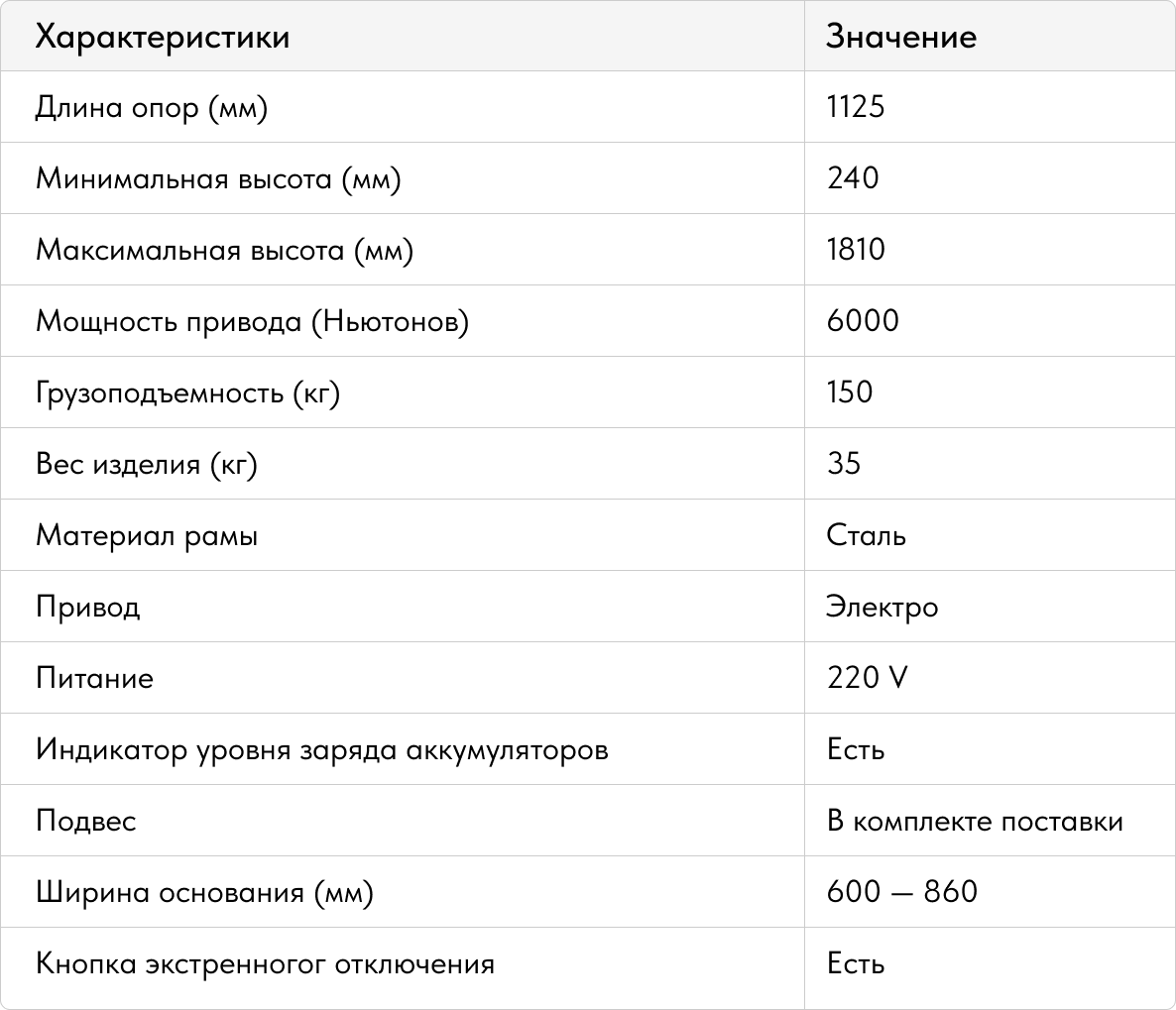Viewport: 1176px width, 1010px height.
Task: Click the load capacity value 150
Action: (x=850, y=393)
